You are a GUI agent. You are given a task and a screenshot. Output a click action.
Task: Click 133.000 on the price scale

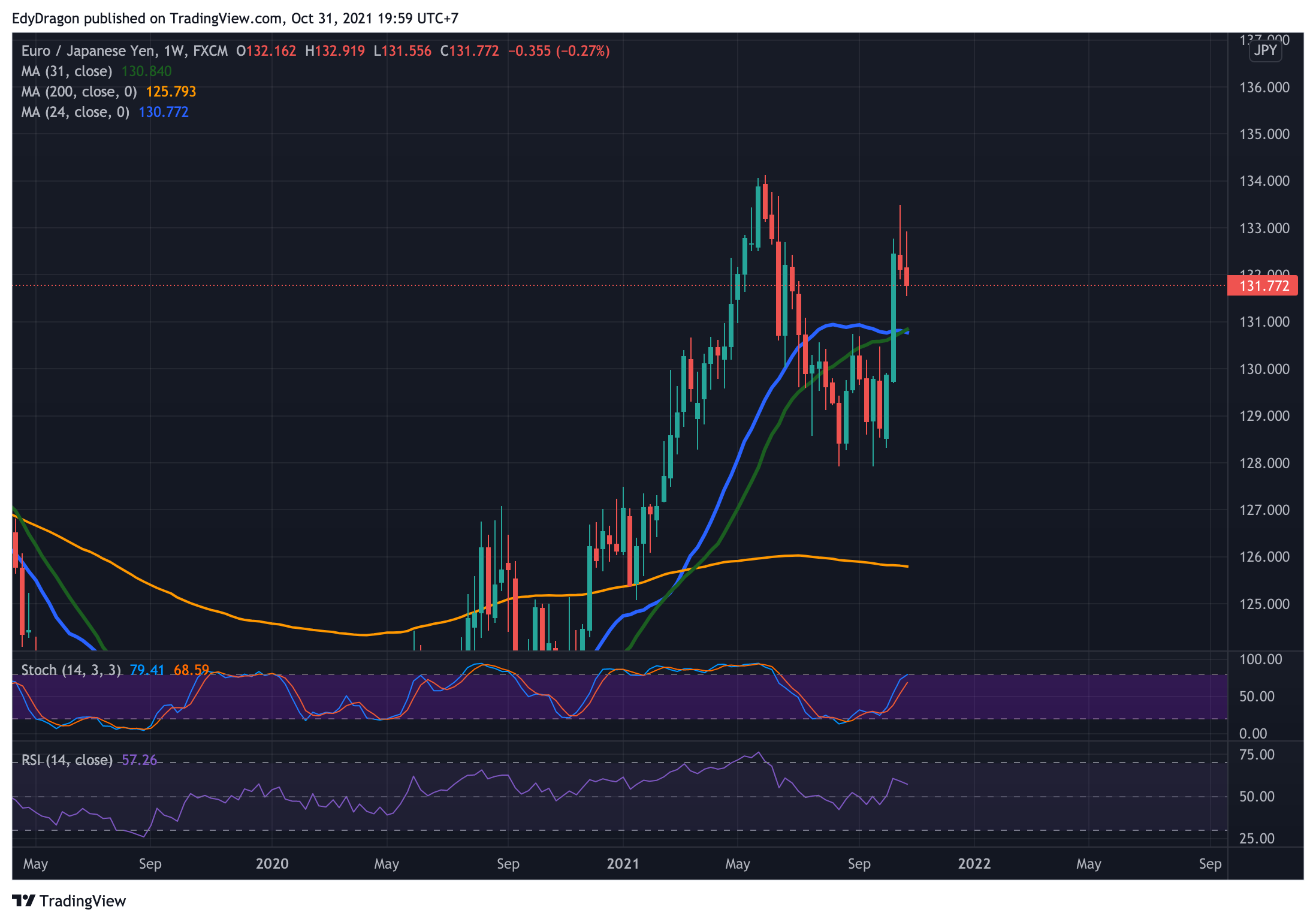point(1264,228)
